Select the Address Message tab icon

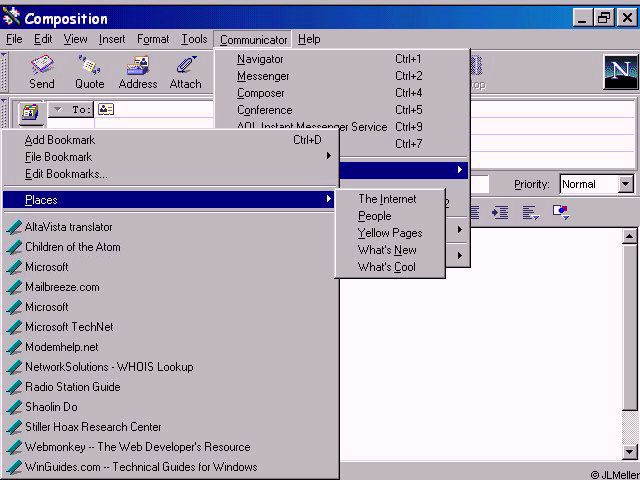(x=30, y=111)
